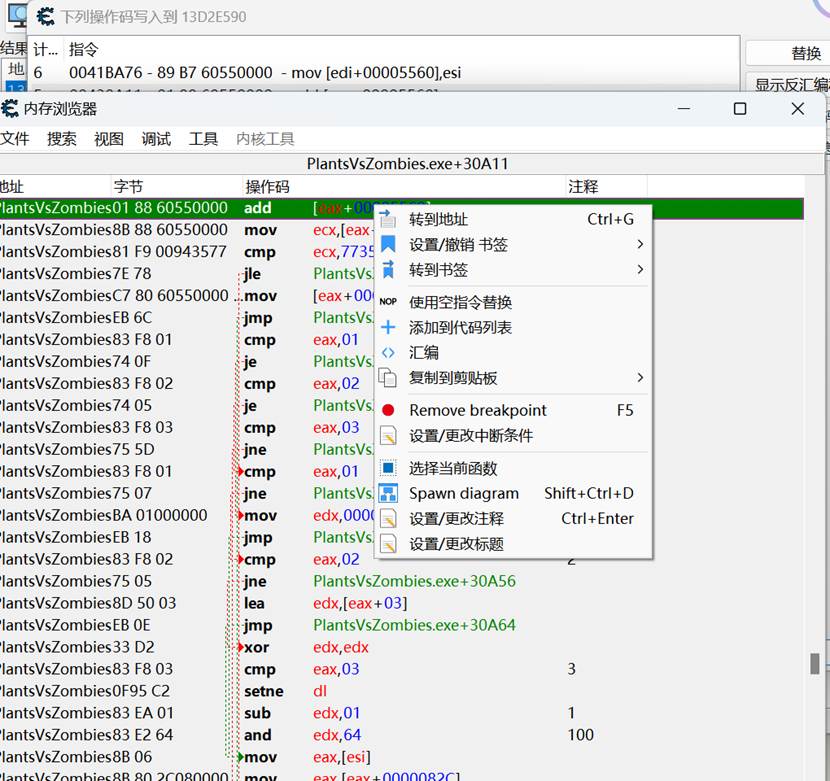
Task: Click the set comment note icon
Action: tap(388, 518)
